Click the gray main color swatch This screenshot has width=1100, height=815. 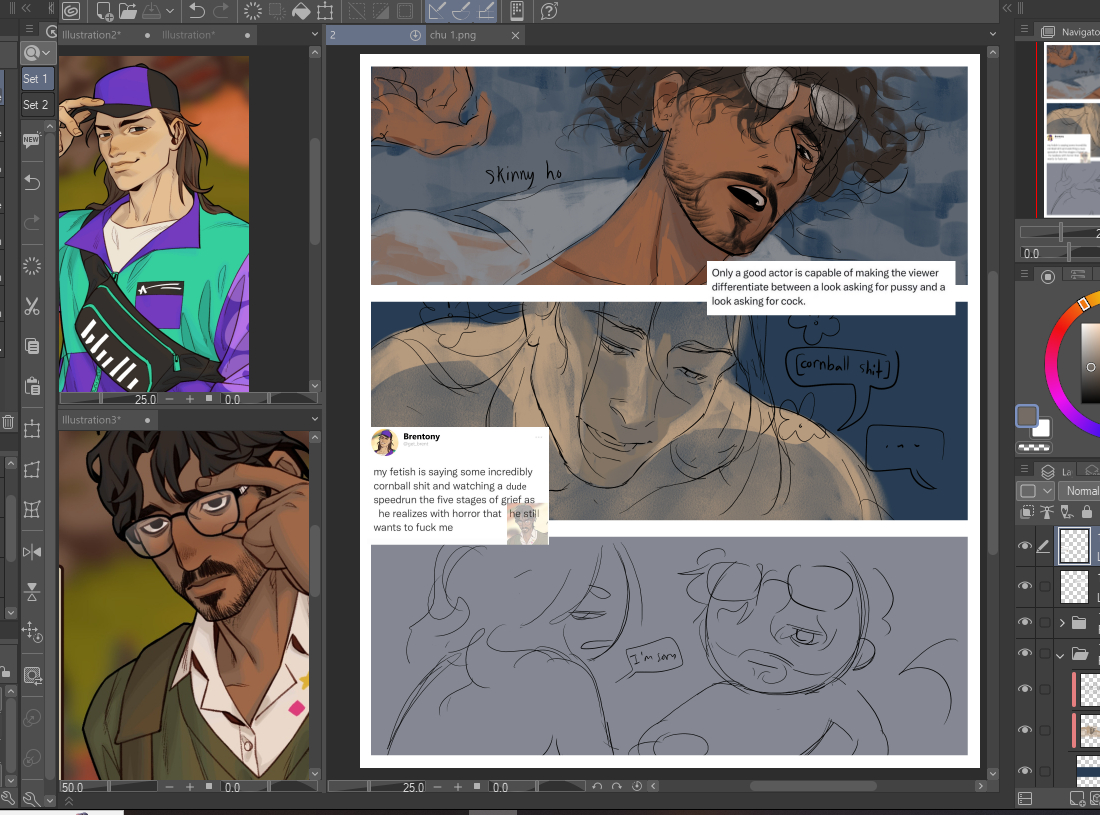click(1026, 416)
